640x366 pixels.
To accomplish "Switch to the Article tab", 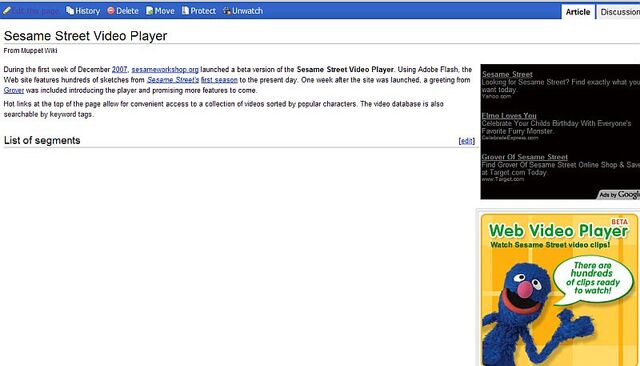I will [578, 12].
